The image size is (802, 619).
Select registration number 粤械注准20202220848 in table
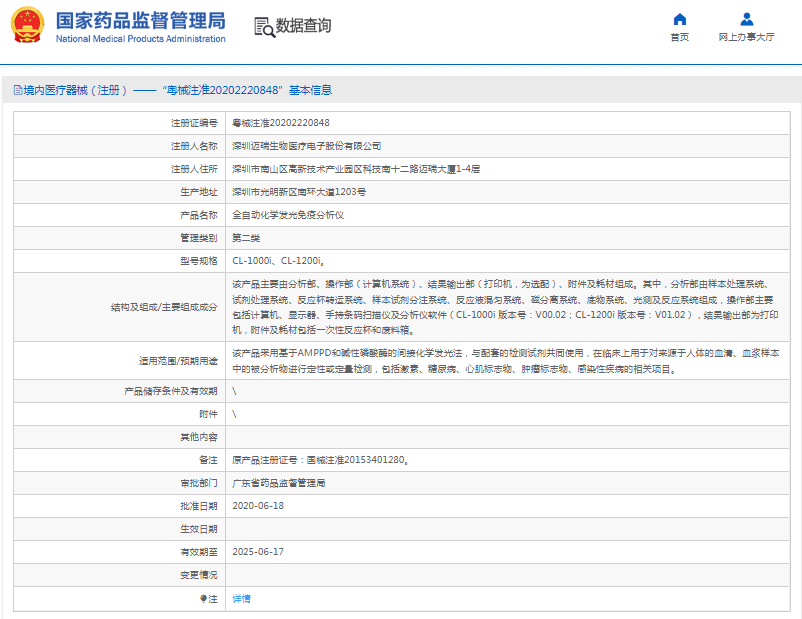[281, 122]
